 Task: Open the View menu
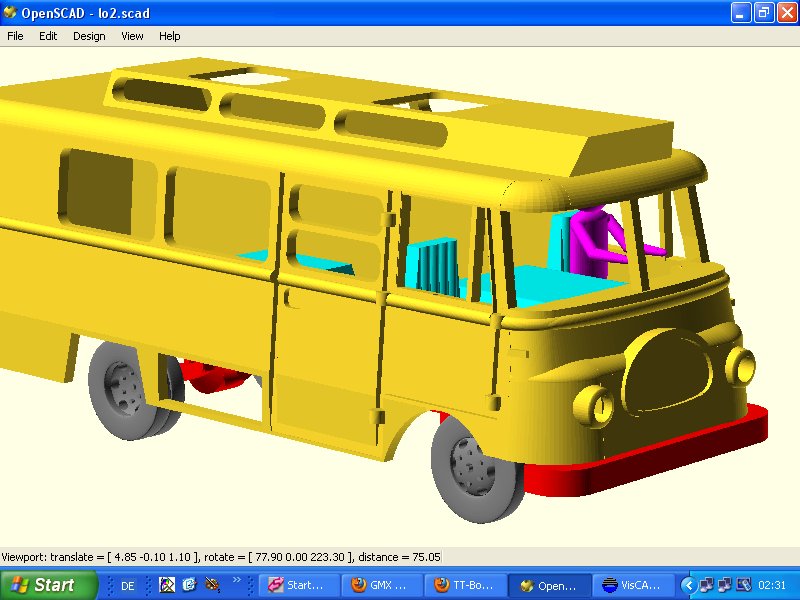[x=132, y=36]
